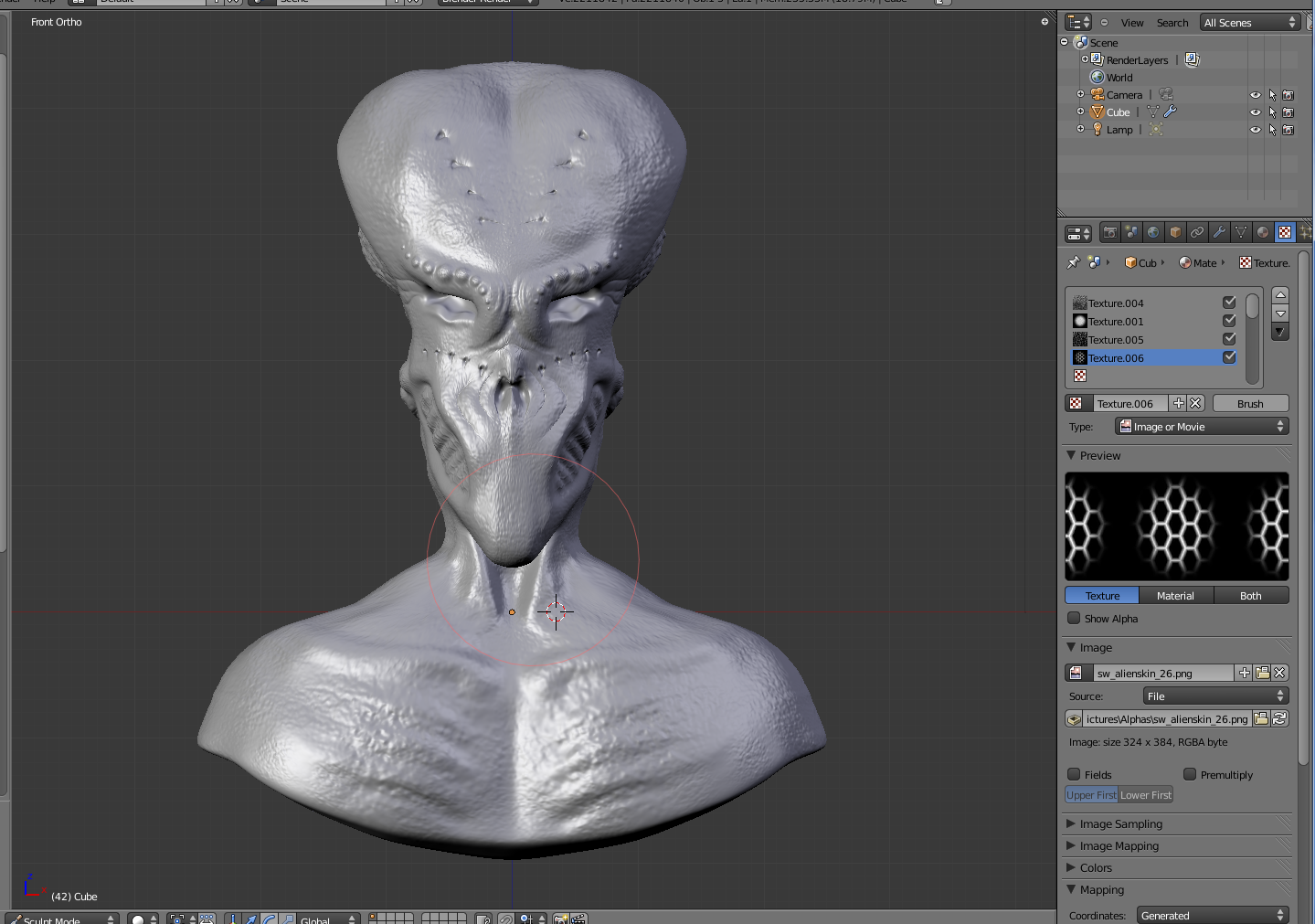Viewport: 1315px width, 924px height.
Task: Reload the image from file path
Action: pos(1279,718)
